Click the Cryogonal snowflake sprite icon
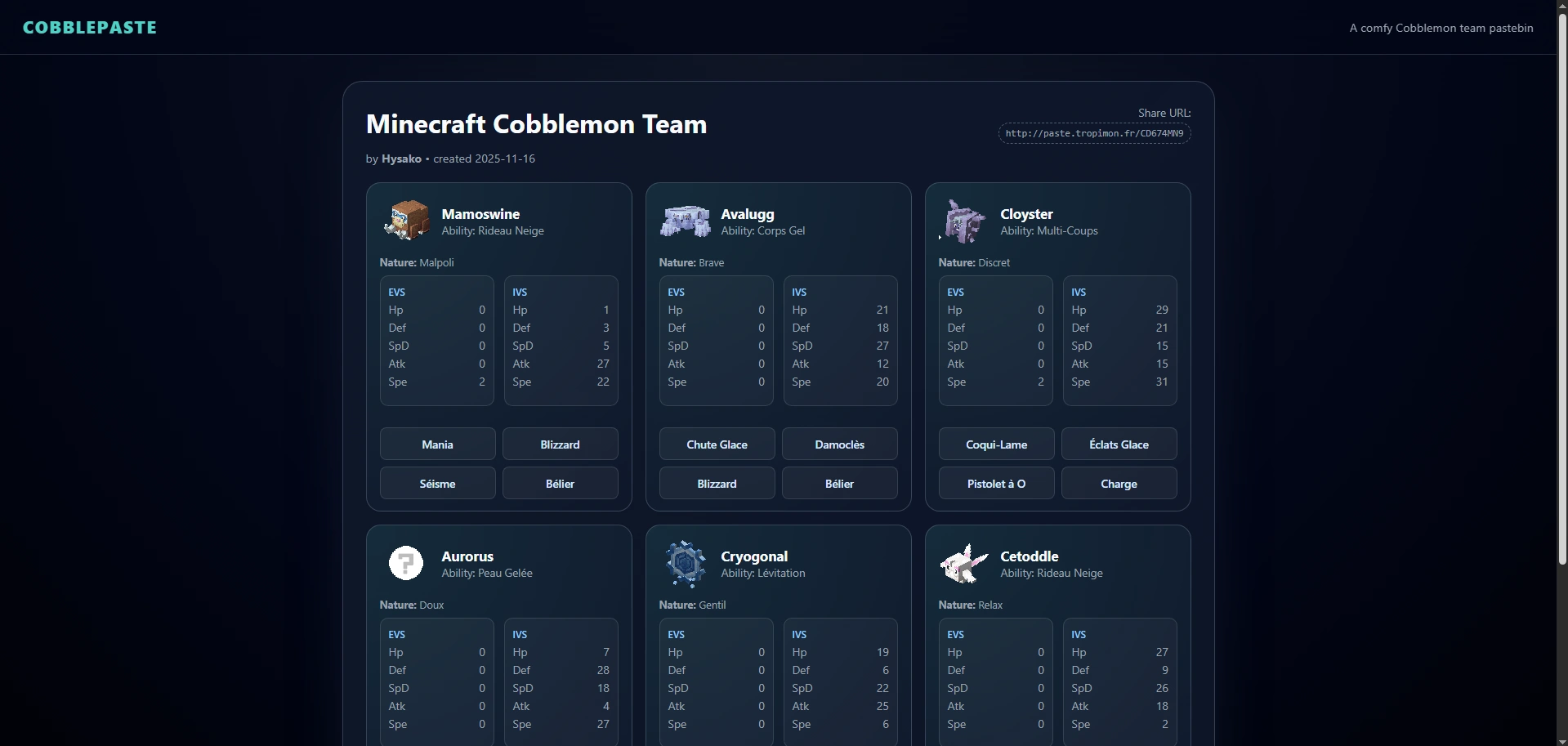Screen dimensions: 1568x746 [x=686, y=563]
